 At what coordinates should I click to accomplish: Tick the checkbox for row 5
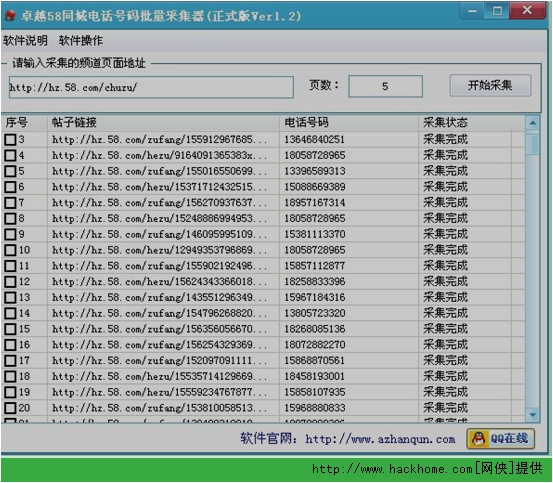[10, 171]
